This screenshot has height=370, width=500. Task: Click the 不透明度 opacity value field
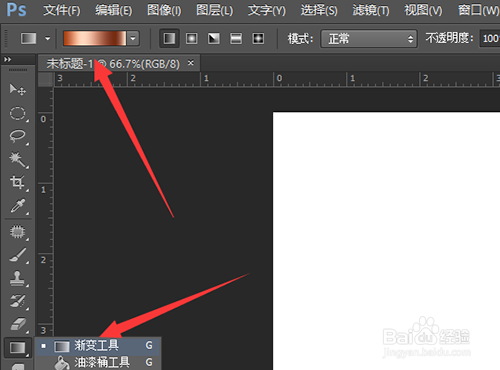(x=490, y=39)
